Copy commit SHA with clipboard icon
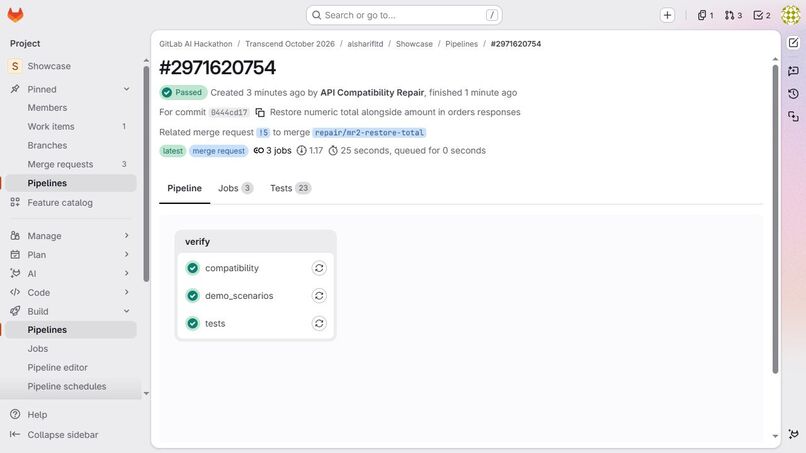 coord(260,112)
